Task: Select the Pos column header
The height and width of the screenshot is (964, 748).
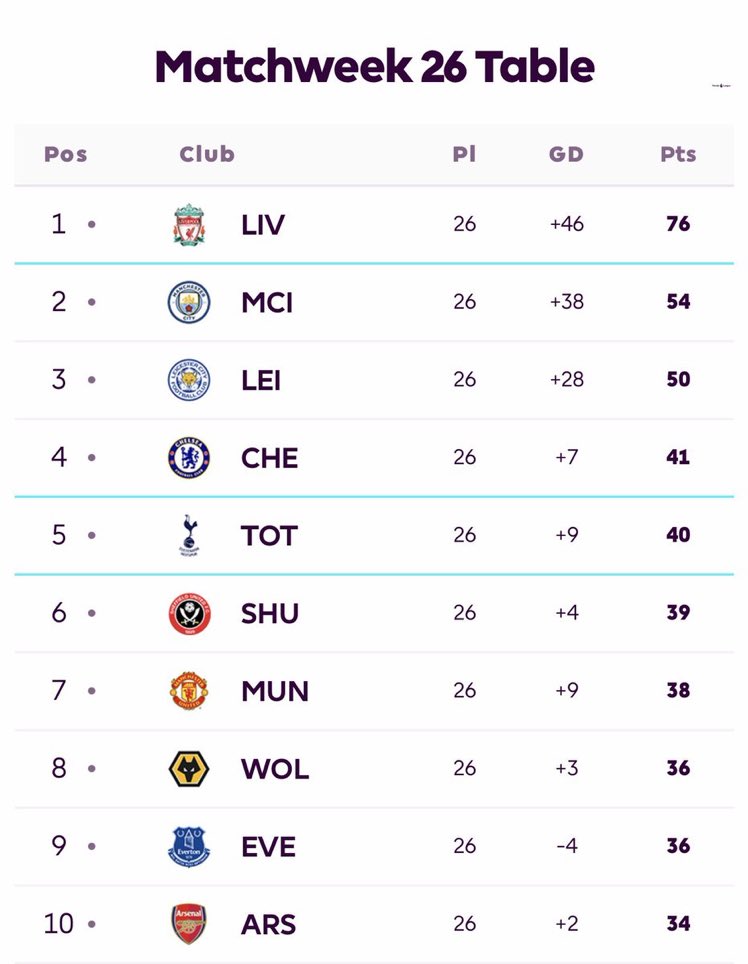Action: [65, 154]
